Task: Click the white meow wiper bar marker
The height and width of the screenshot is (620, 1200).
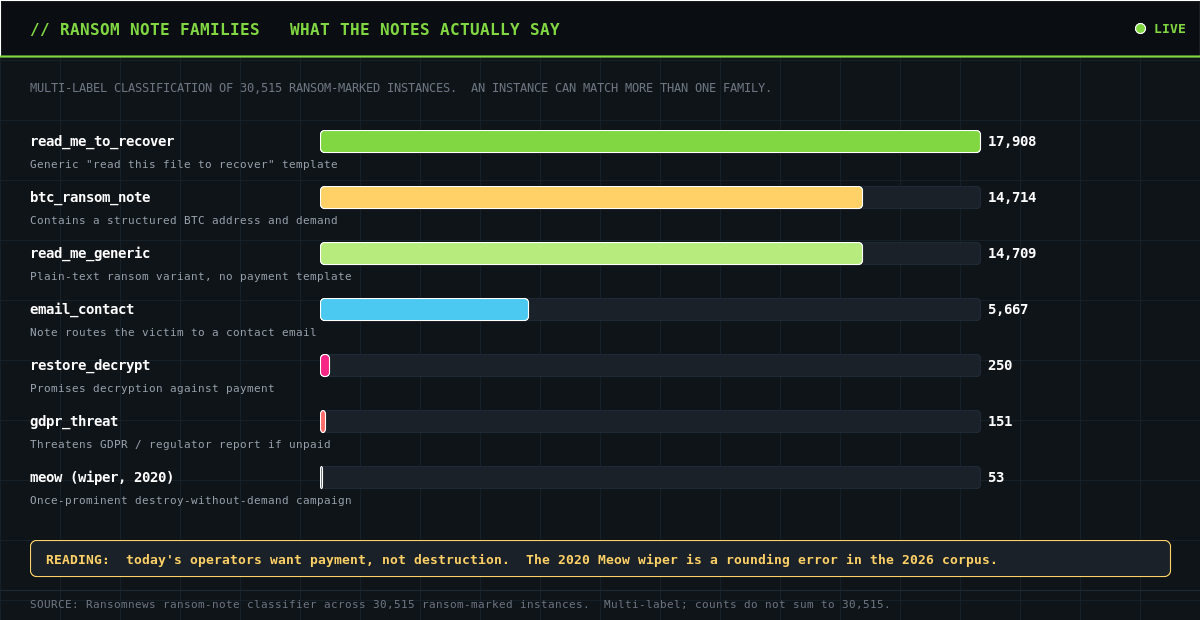Action: pos(321,477)
